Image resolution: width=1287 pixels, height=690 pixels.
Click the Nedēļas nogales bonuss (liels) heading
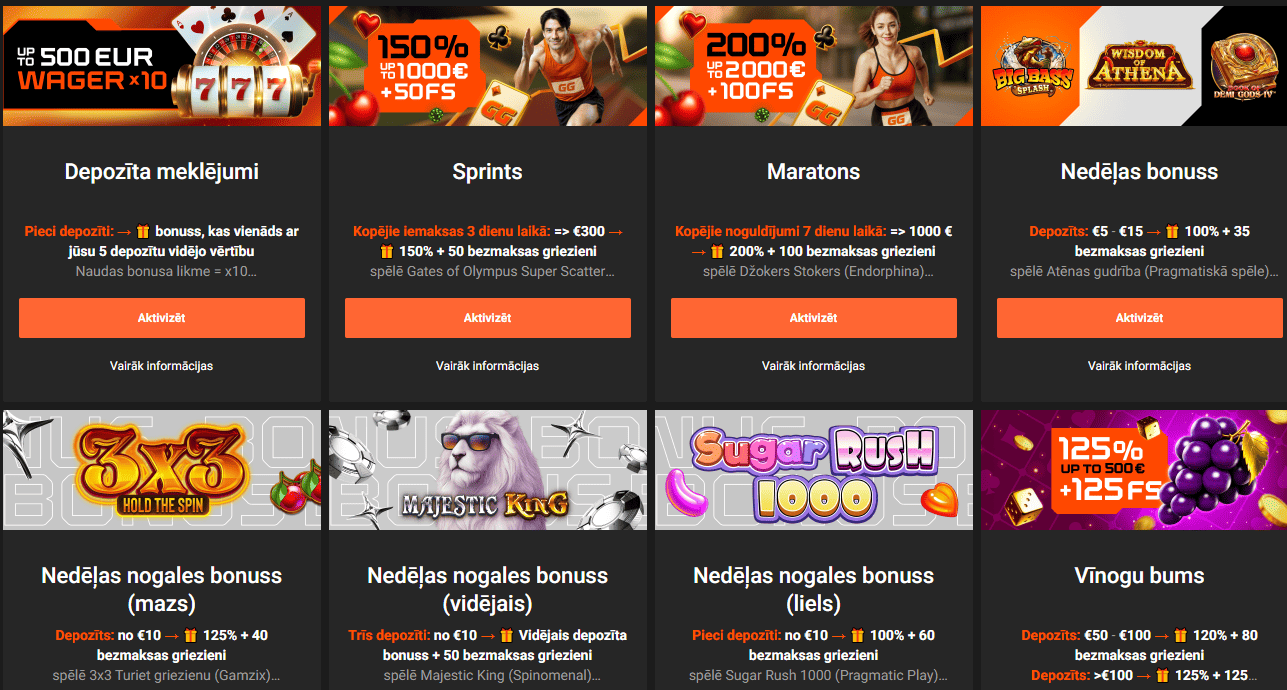[813, 589]
